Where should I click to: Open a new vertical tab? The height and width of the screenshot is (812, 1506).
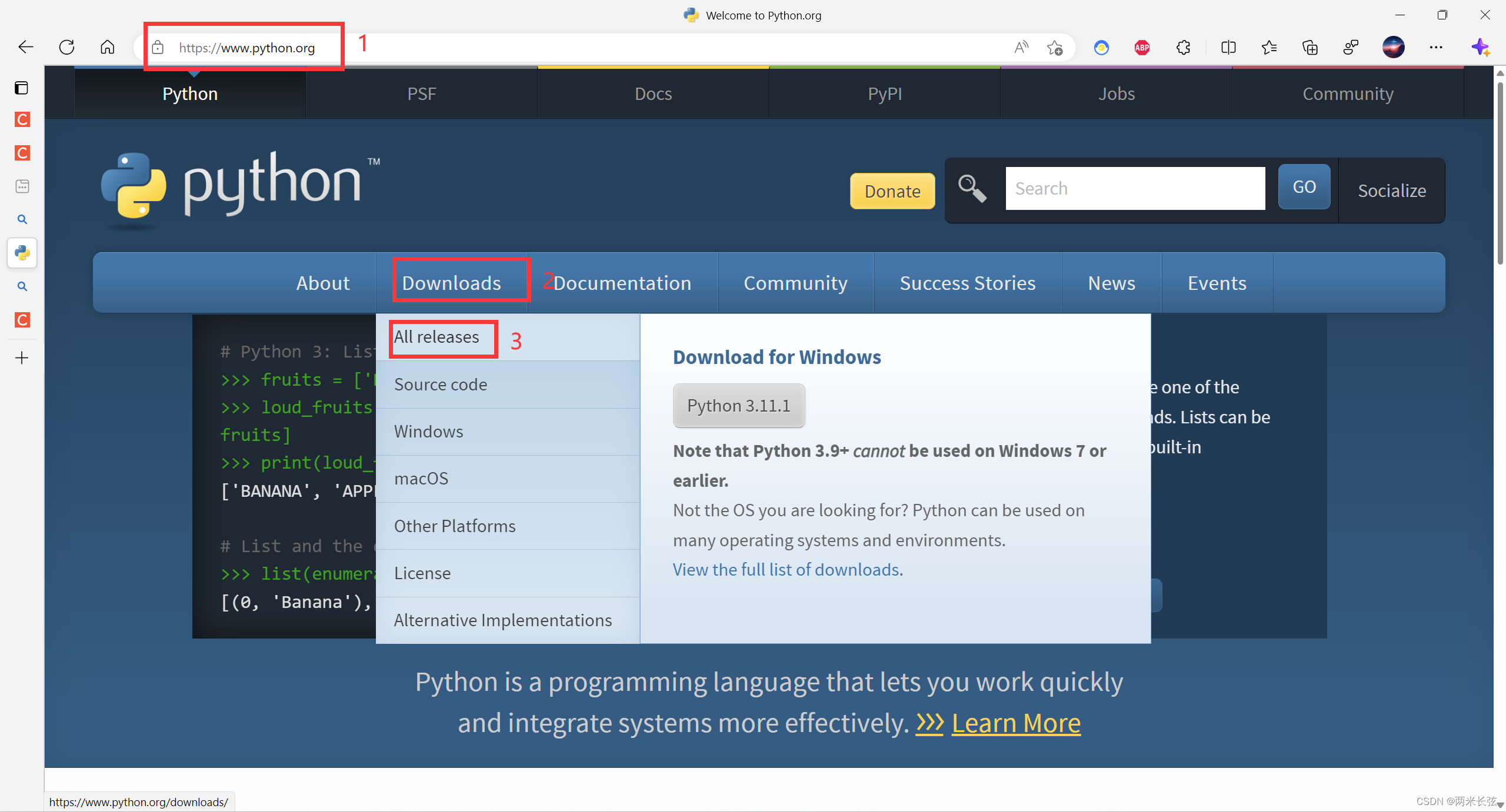coord(22,357)
